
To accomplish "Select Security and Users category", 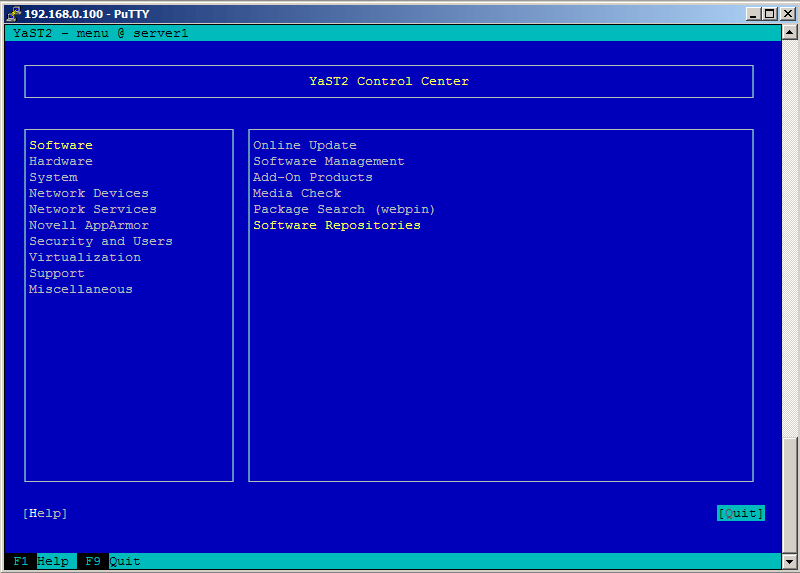I will point(101,241).
